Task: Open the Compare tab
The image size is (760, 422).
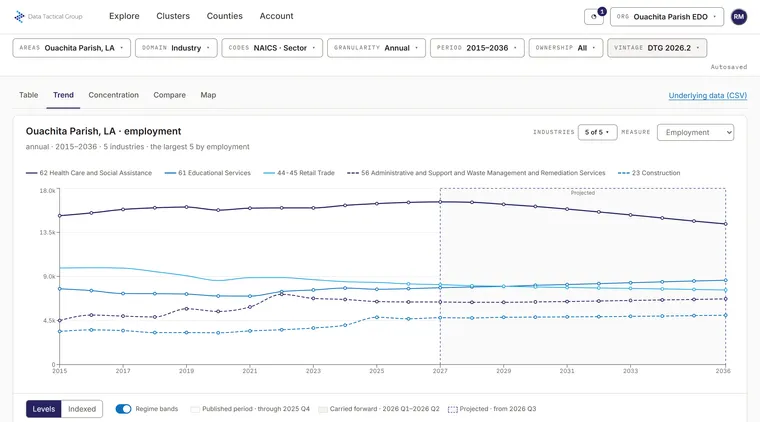Action: pos(170,95)
